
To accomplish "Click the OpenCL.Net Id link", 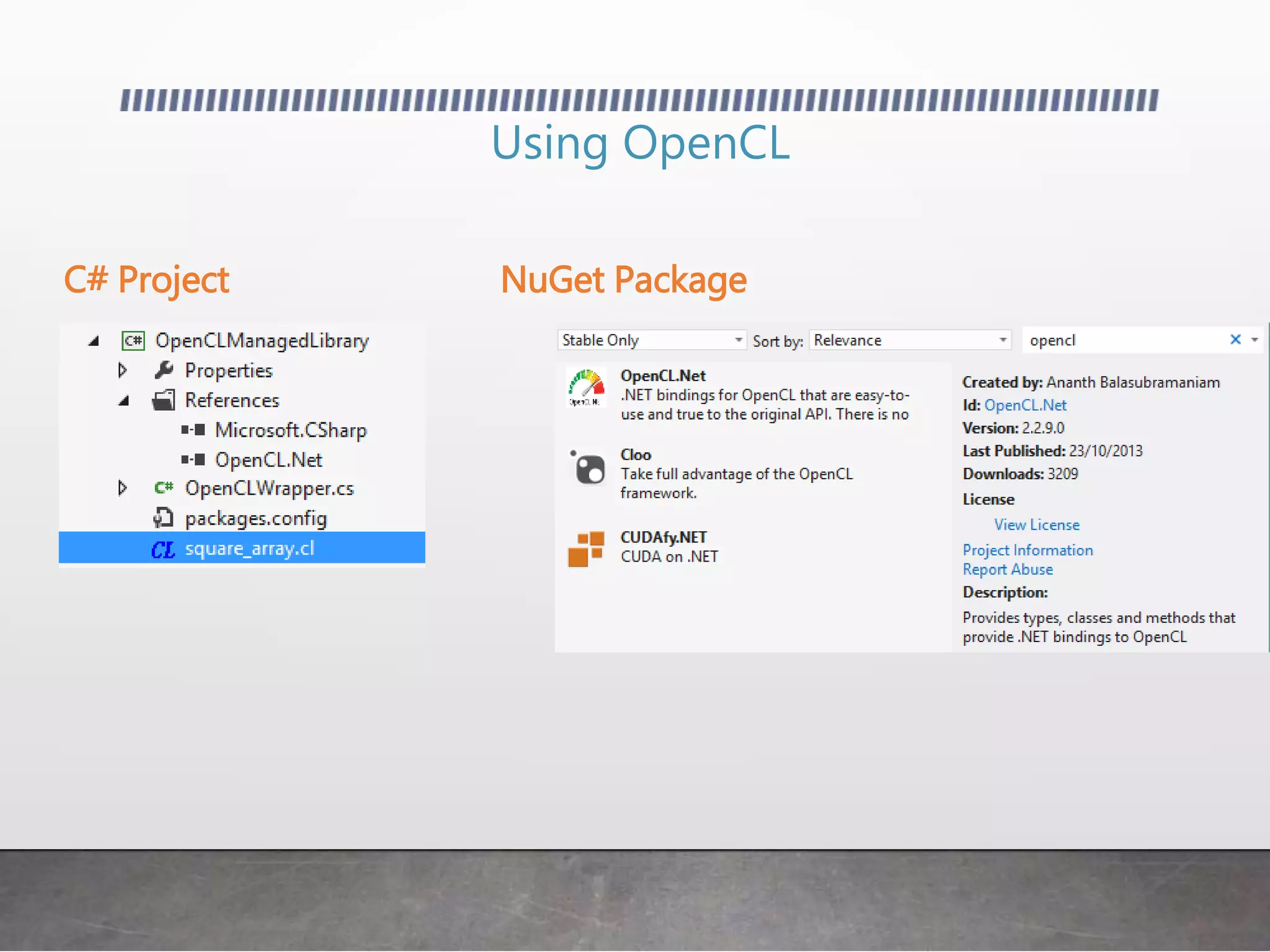I will click(x=1025, y=405).
